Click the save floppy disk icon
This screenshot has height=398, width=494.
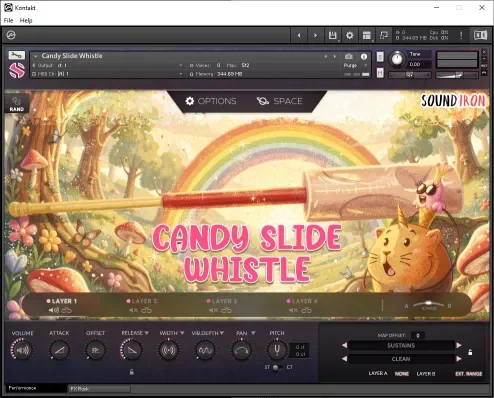(x=332, y=35)
